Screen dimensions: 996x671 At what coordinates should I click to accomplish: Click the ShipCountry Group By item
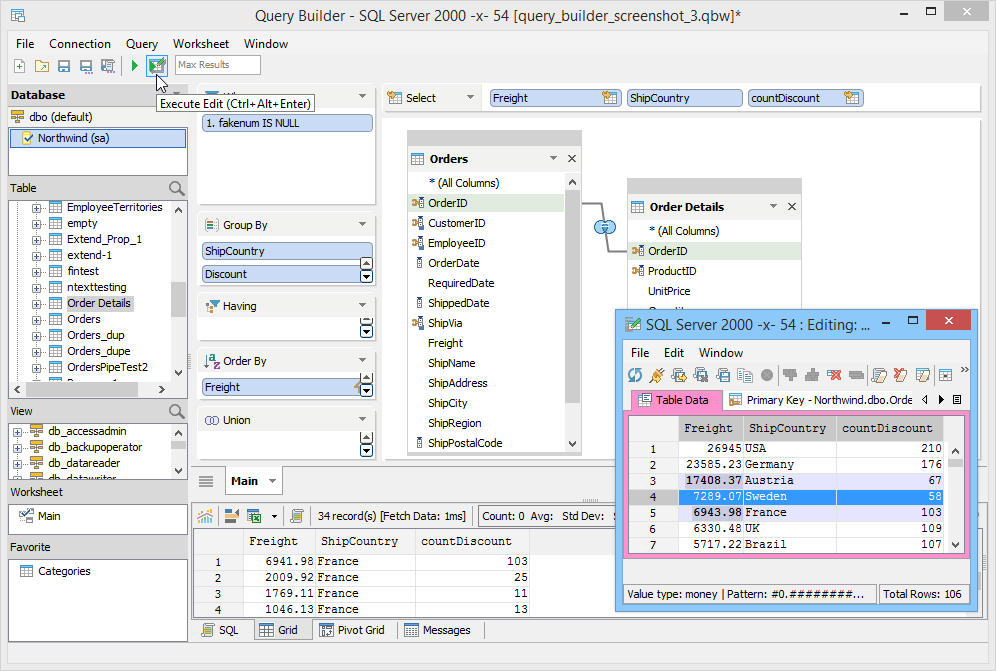(x=287, y=251)
